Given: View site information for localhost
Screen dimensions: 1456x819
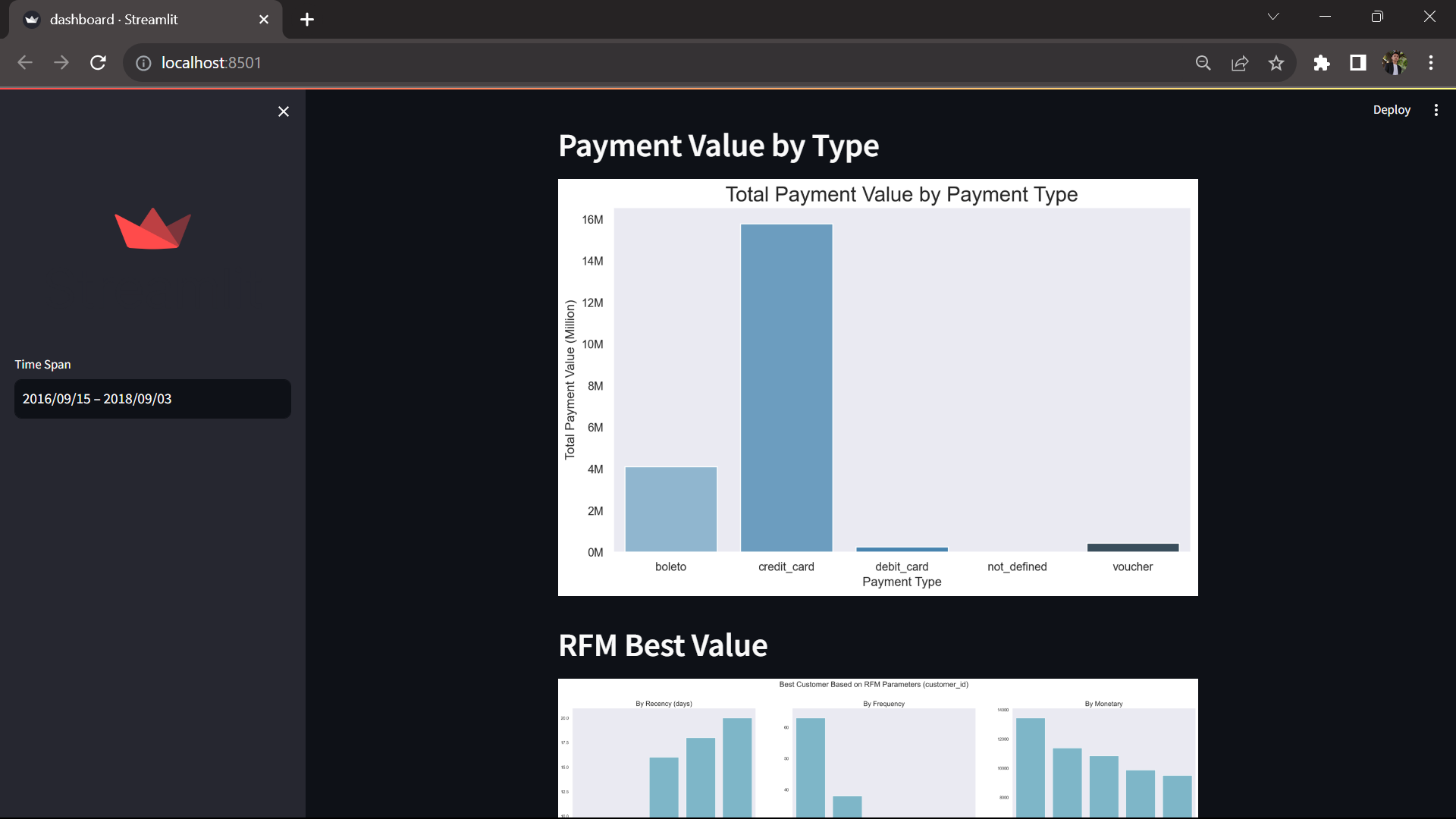Looking at the screenshot, I should pos(143,63).
